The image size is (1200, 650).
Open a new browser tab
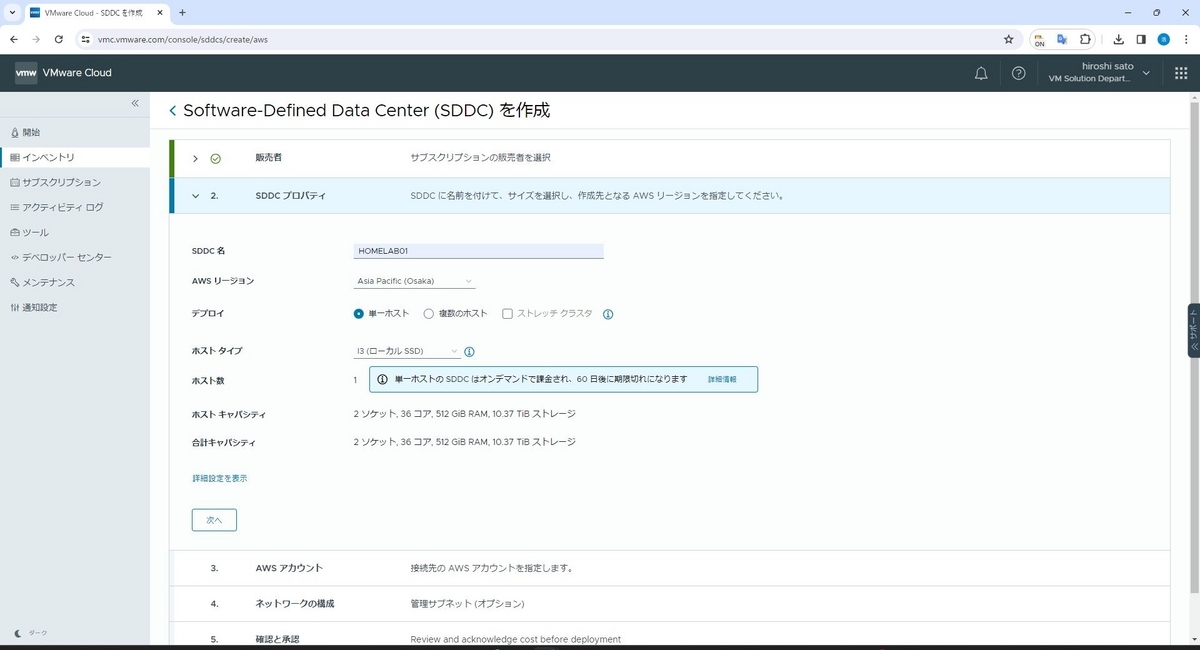[x=182, y=12]
